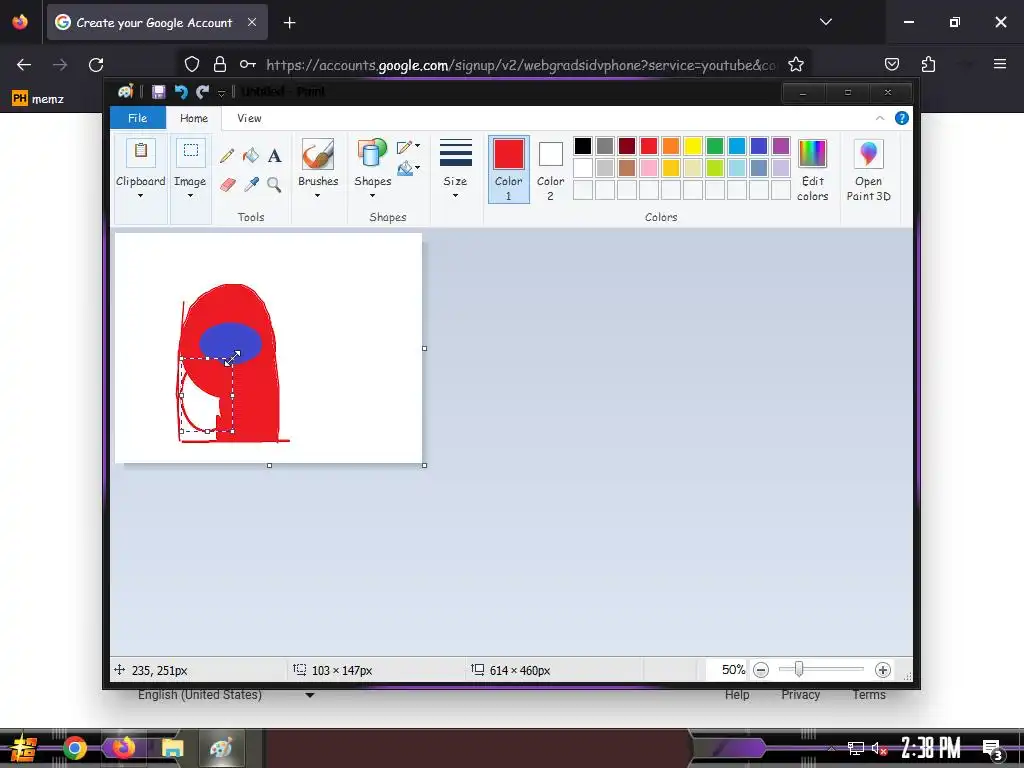Pick the orange color swatch
Viewport: 1024px width, 768px height.
pos(671,146)
